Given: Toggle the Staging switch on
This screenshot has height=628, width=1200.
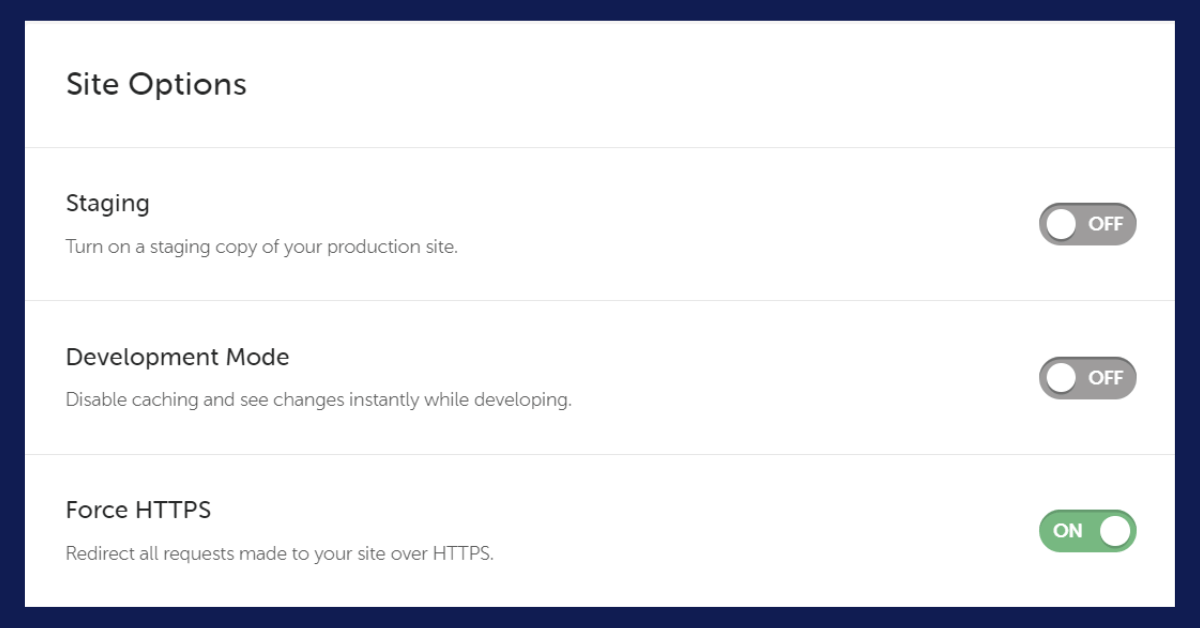Looking at the screenshot, I should click(x=1088, y=224).
